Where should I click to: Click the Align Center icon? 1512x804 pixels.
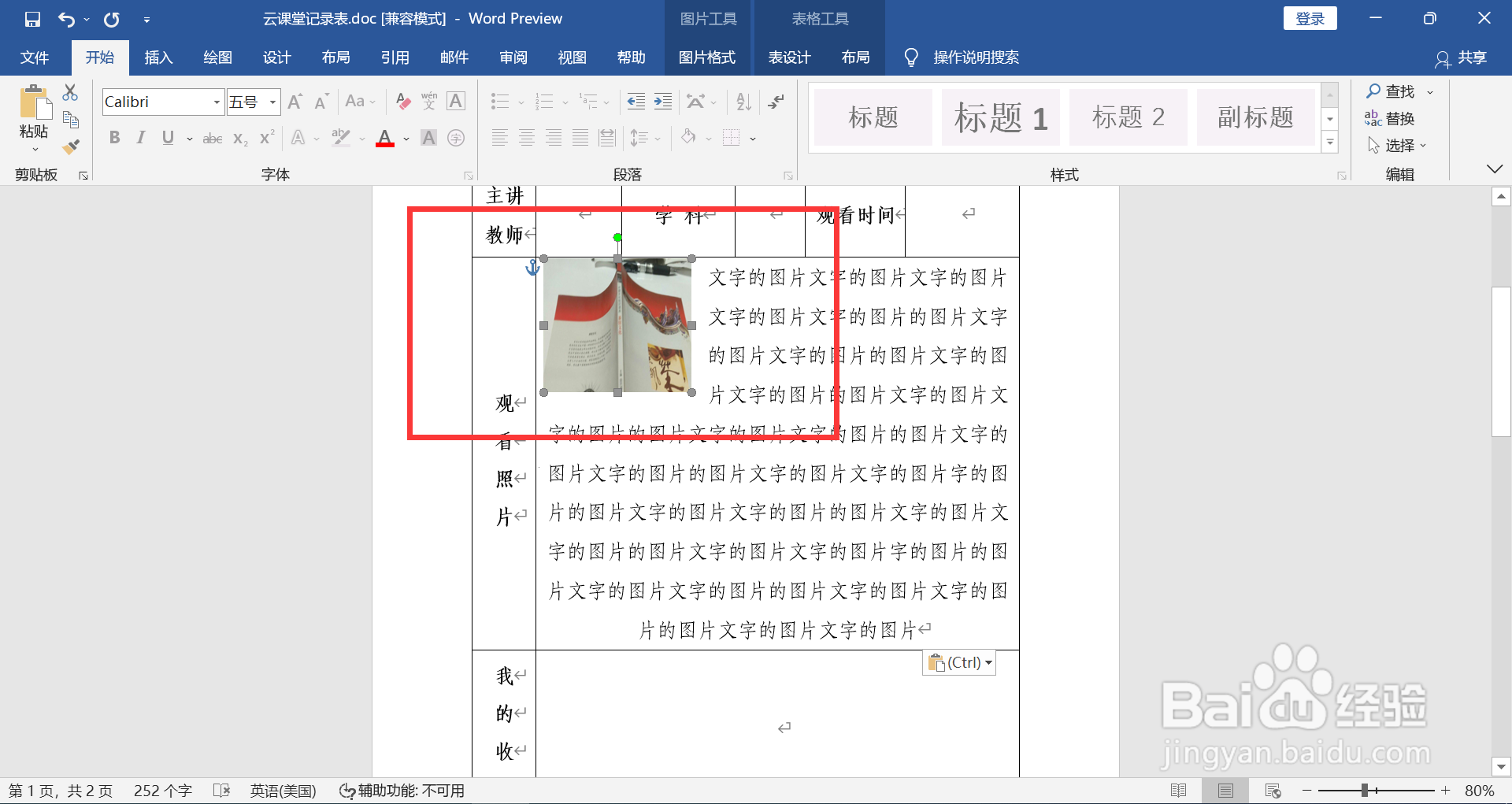coord(526,138)
